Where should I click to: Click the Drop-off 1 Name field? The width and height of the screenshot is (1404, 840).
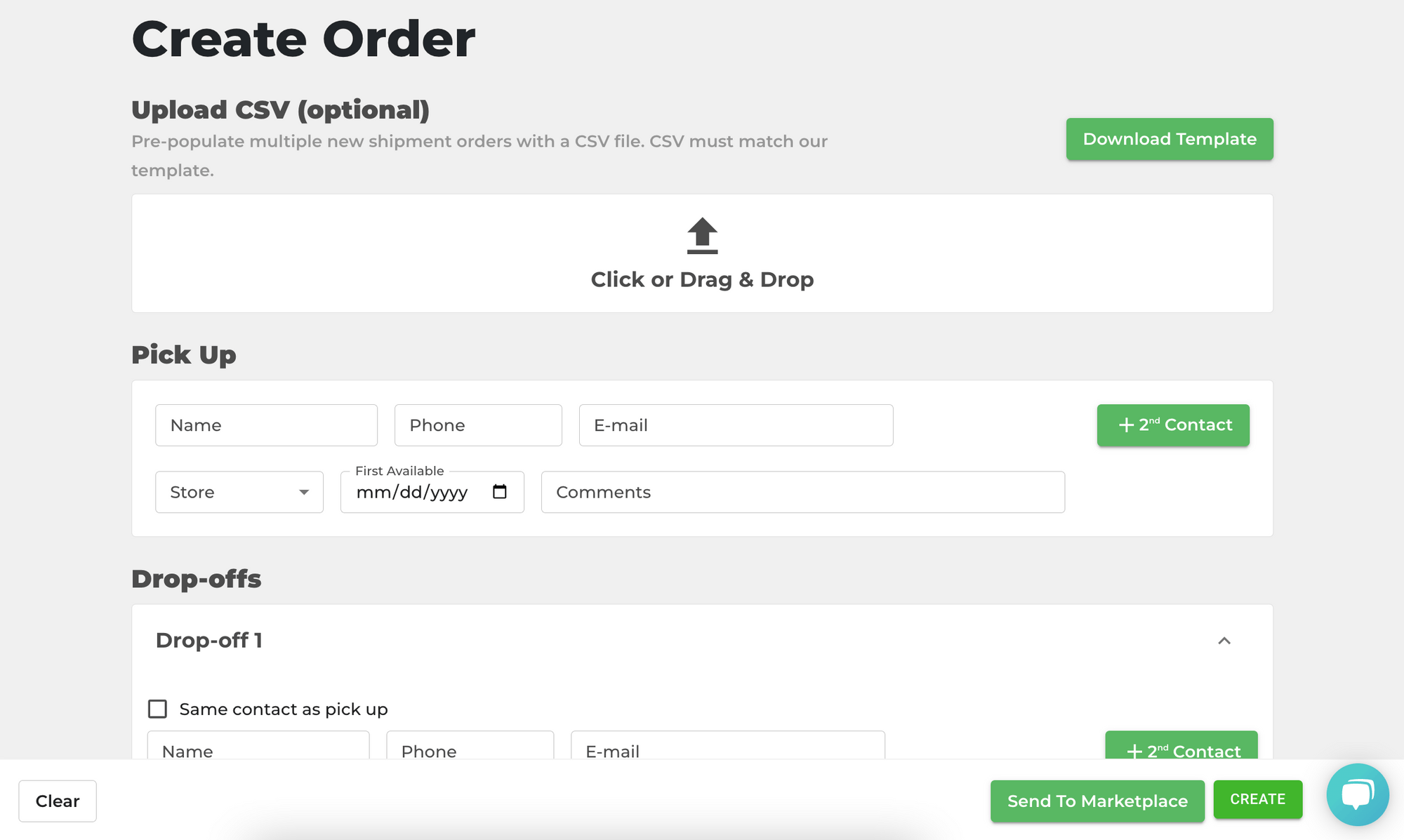258,751
